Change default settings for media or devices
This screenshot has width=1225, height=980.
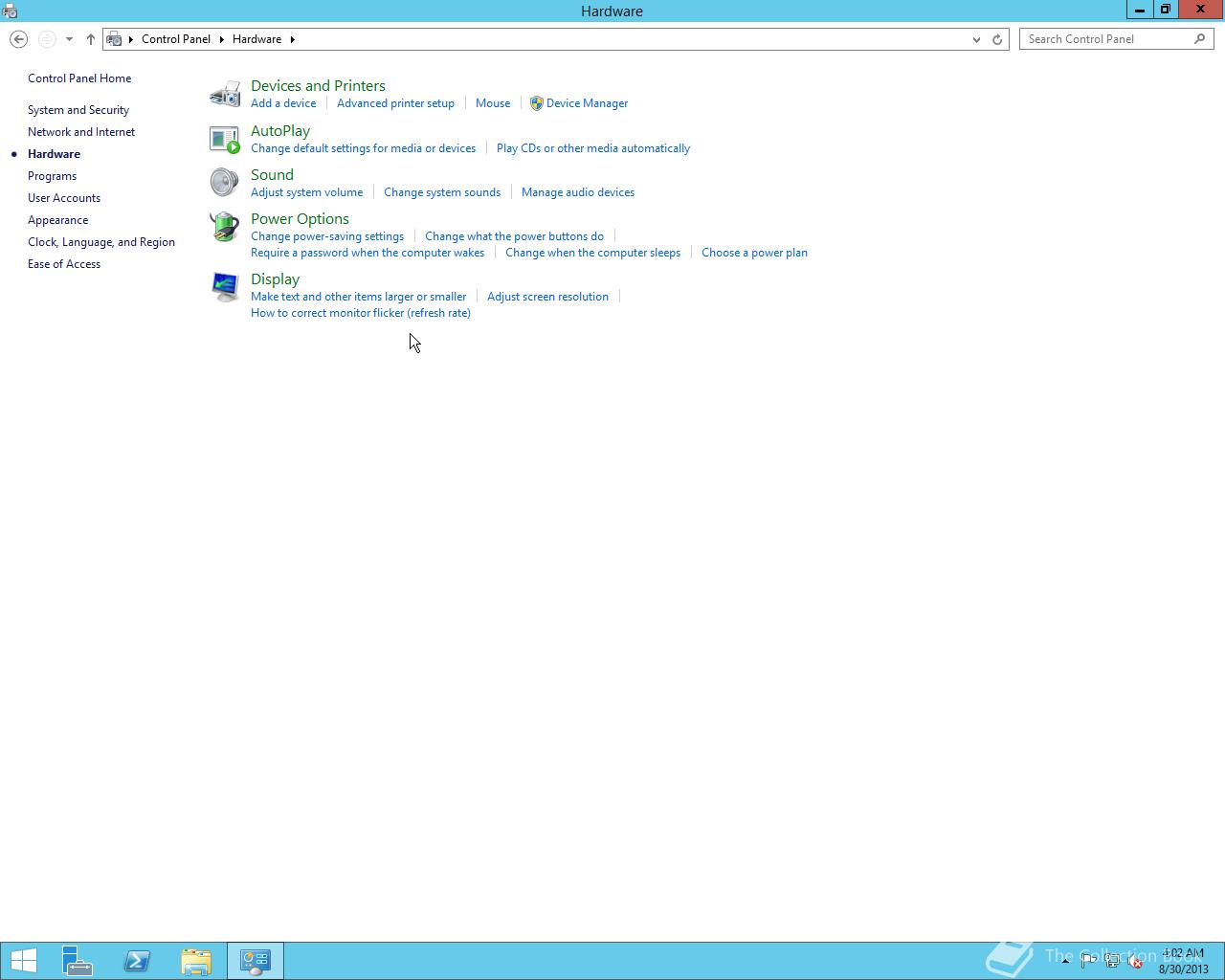[363, 148]
